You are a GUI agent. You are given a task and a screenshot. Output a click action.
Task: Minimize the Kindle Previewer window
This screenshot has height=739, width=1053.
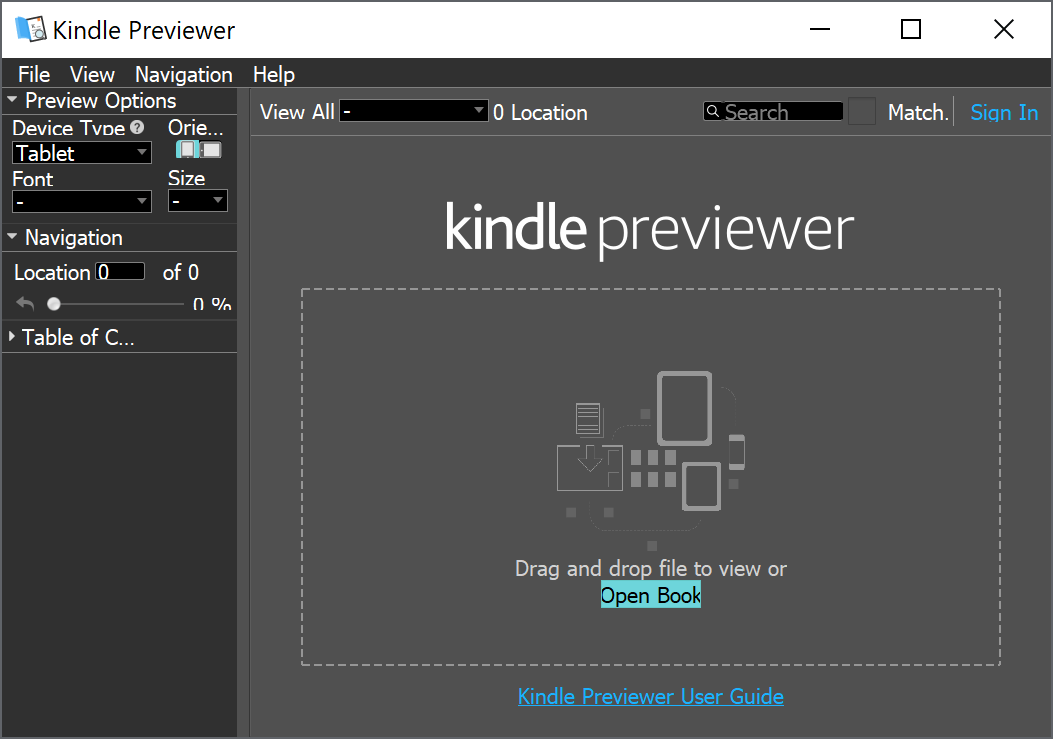click(820, 29)
